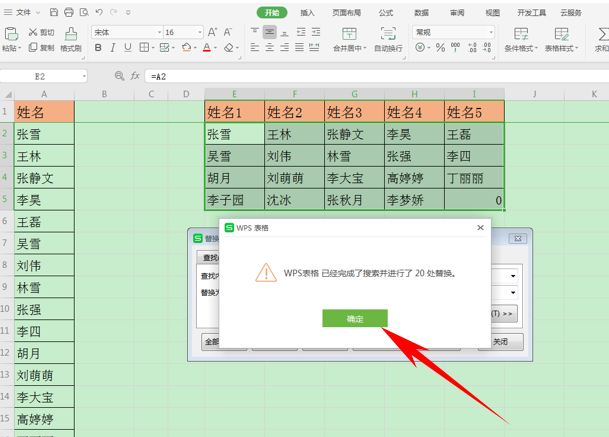
Task: Toggle middle vertical alignment button
Action: 270,32
